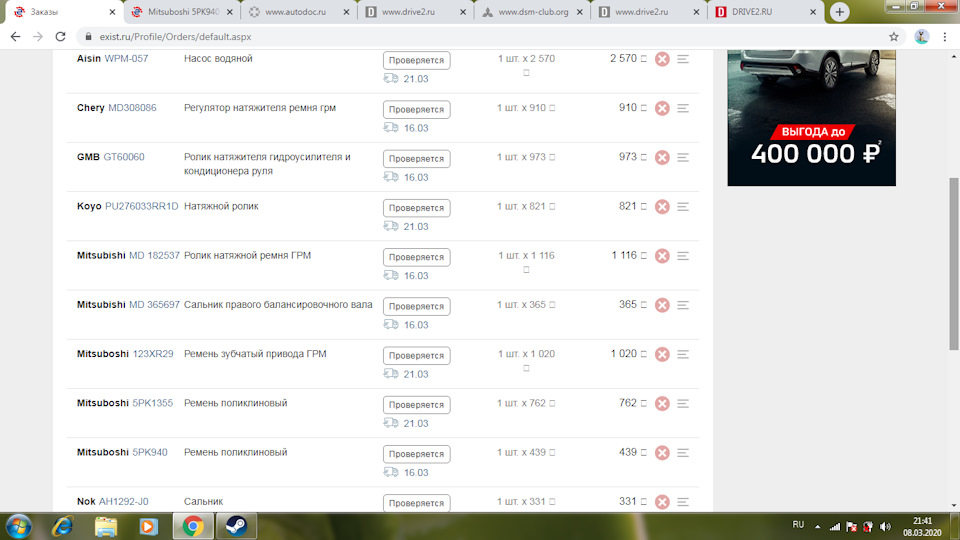This screenshot has height=540, width=960.
Task: Click the delivery truck icon in the GMB GT60060 row
Action: pyautogui.click(x=391, y=176)
